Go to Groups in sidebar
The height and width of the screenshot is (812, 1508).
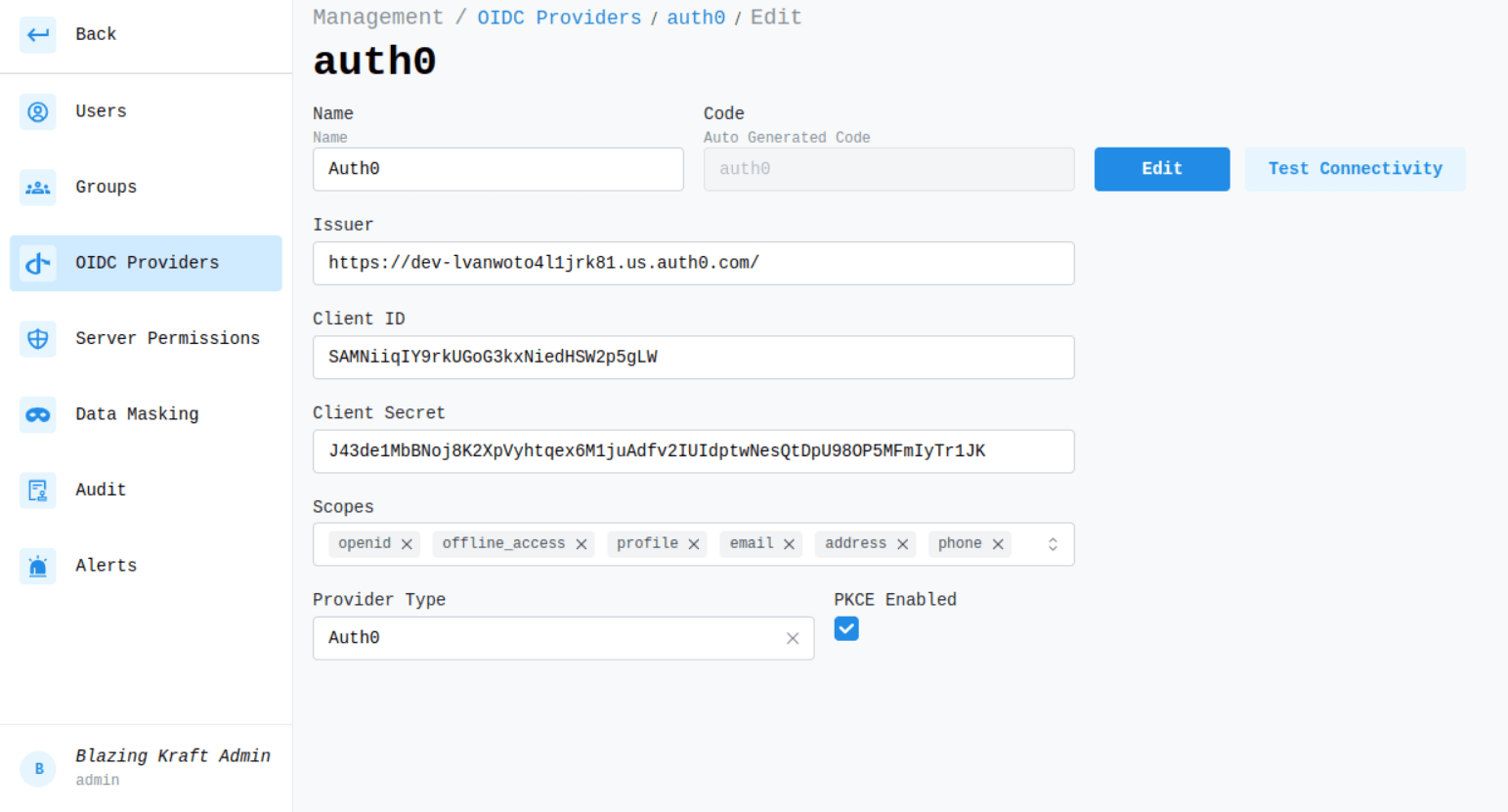pos(146,188)
